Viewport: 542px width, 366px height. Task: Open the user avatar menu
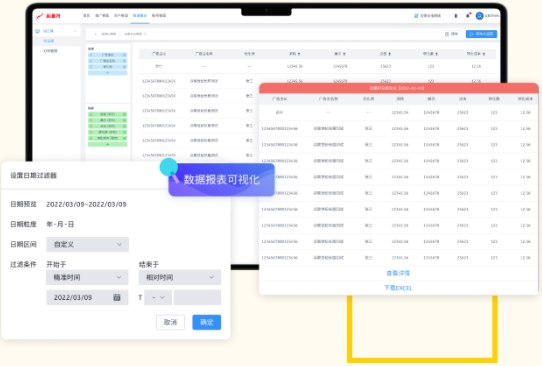point(479,16)
